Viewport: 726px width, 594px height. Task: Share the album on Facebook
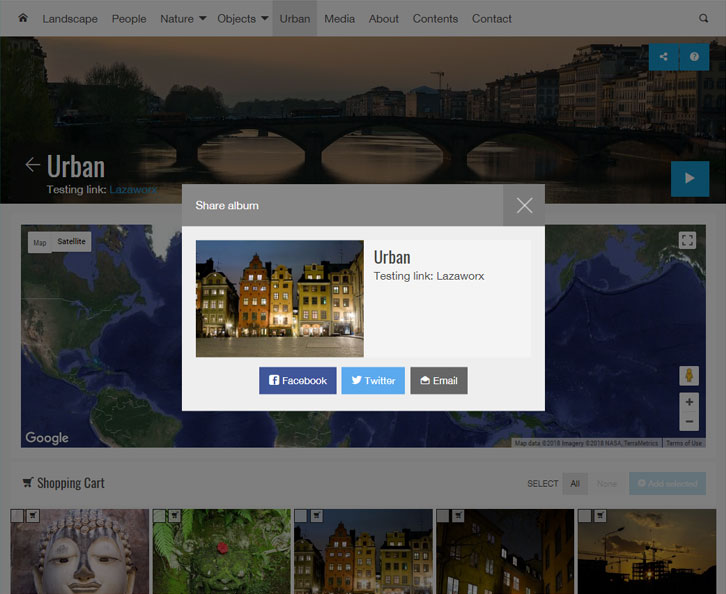[298, 381]
